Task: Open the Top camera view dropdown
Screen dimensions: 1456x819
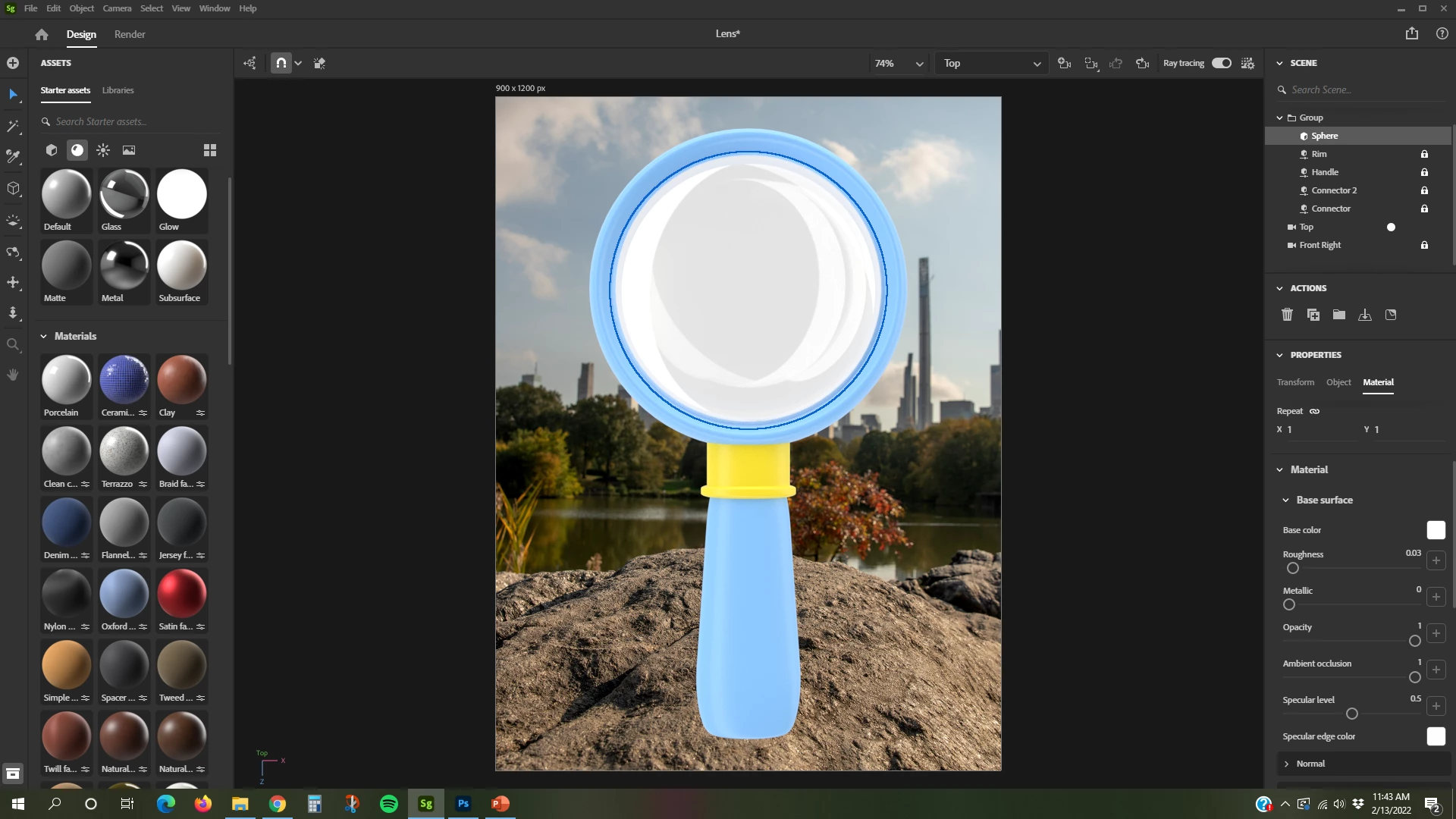Action: coord(991,64)
